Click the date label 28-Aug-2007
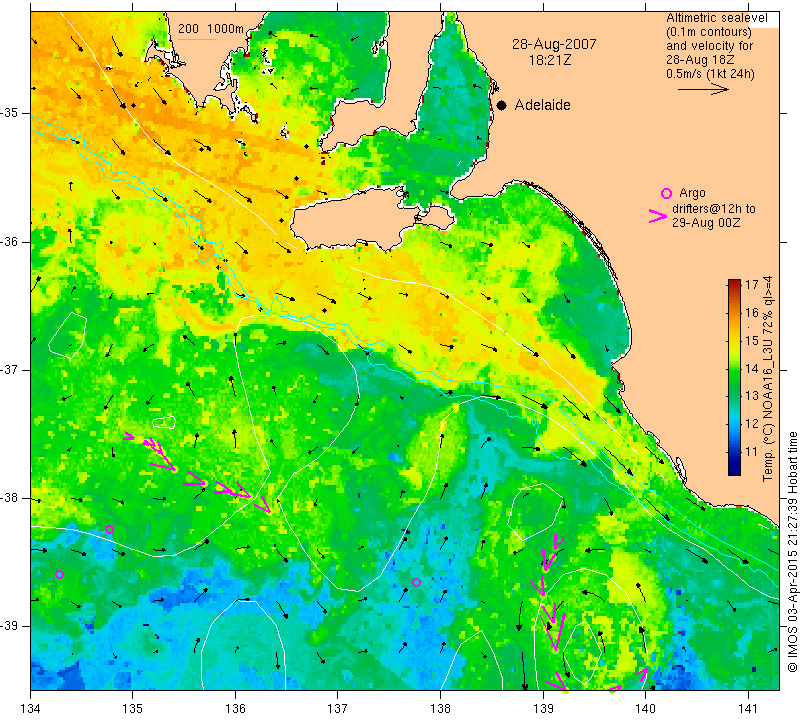800x720 pixels. pos(554,44)
